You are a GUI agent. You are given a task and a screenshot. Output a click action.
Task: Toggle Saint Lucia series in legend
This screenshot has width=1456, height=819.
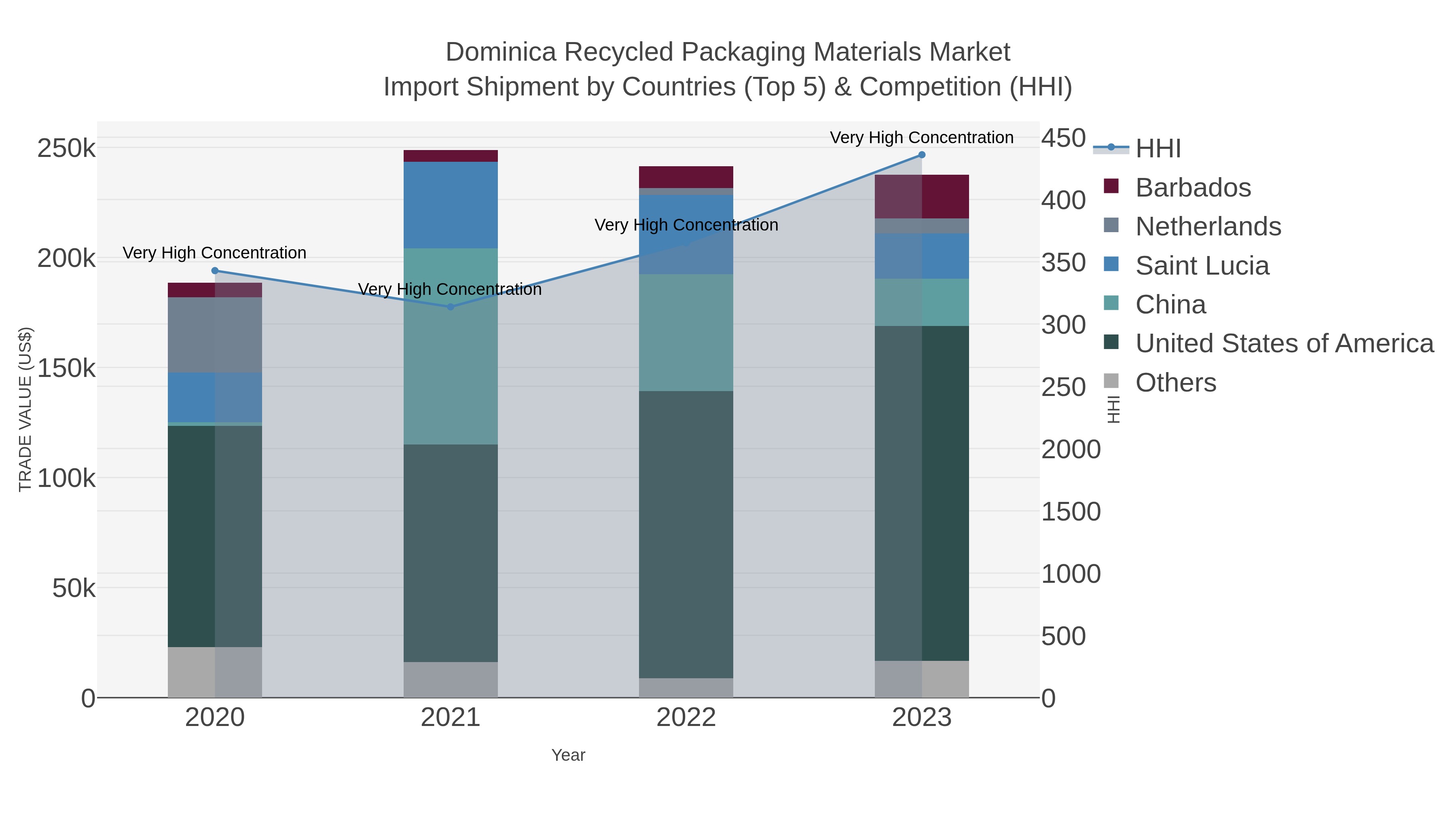click(x=1186, y=265)
